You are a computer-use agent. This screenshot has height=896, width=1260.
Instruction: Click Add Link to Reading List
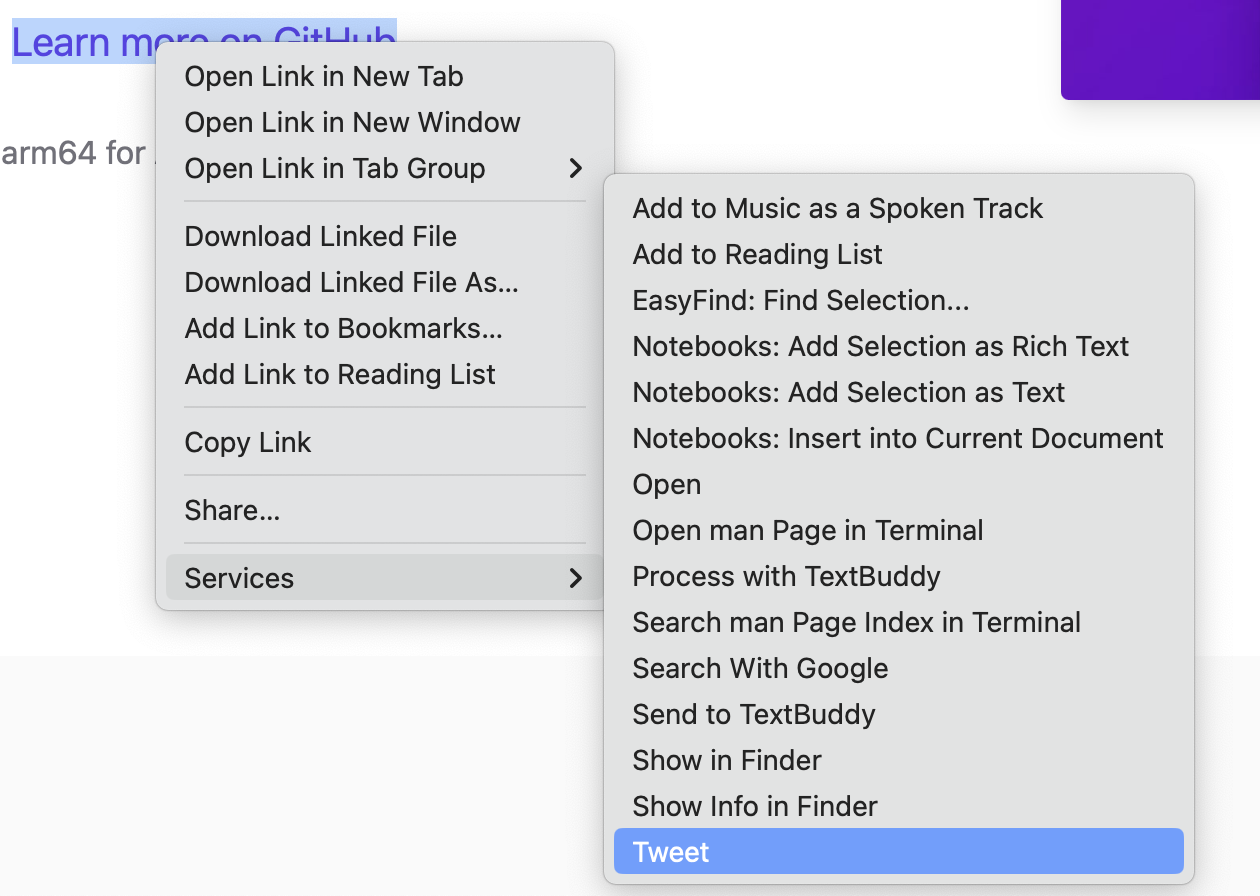tap(340, 374)
